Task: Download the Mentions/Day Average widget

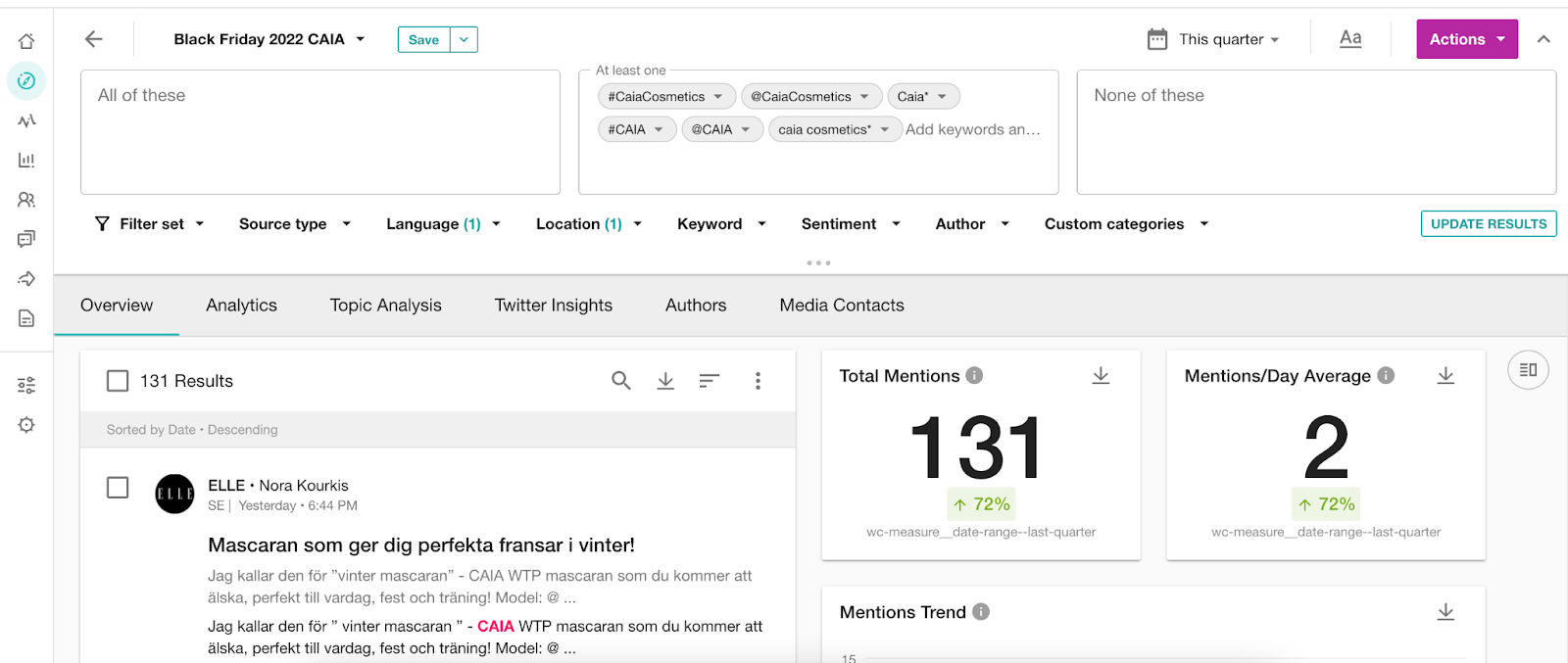Action: tap(1445, 375)
